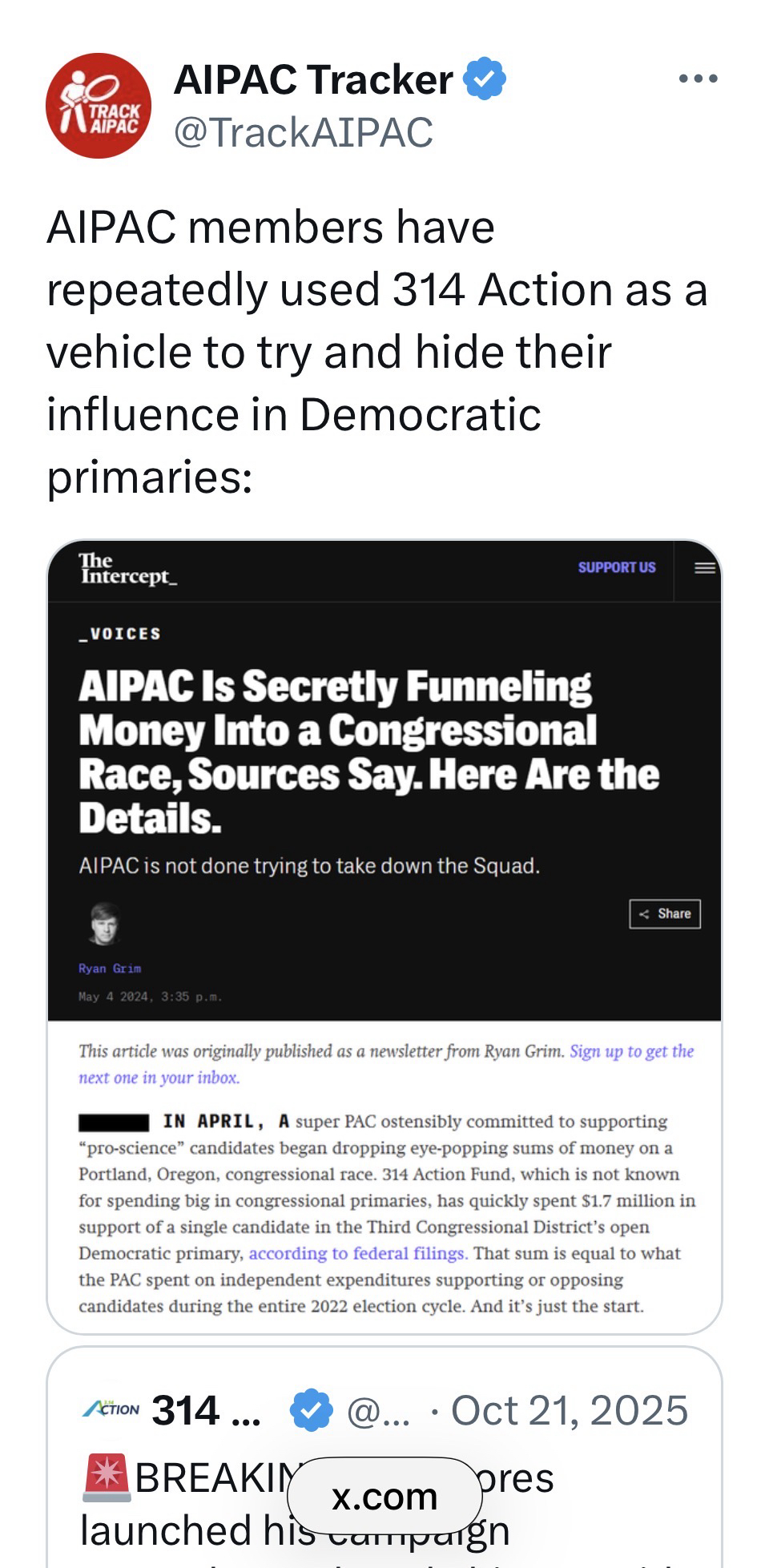Open the Ryan Grim author name link

110,969
